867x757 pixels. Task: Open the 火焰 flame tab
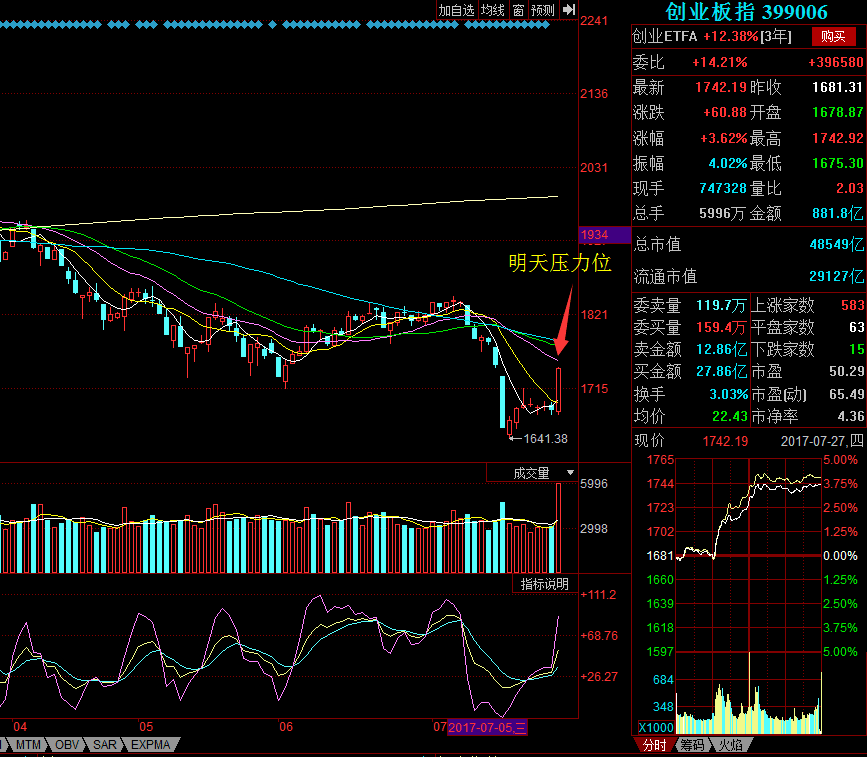[x=730, y=745]
